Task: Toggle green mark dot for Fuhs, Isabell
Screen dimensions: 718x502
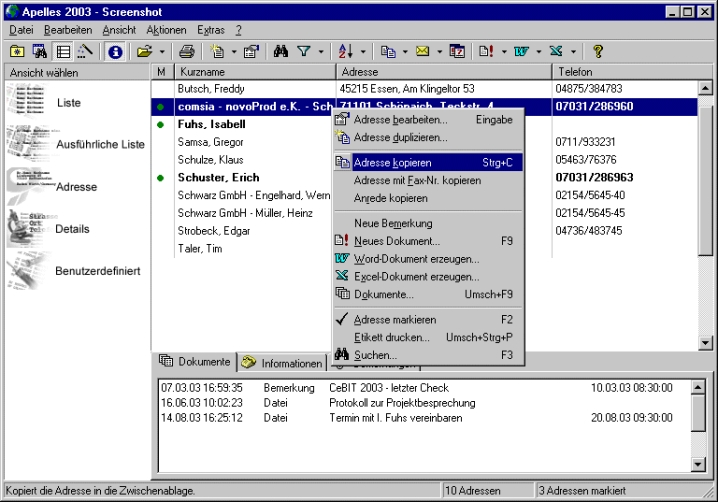Action: pos(161,124)
